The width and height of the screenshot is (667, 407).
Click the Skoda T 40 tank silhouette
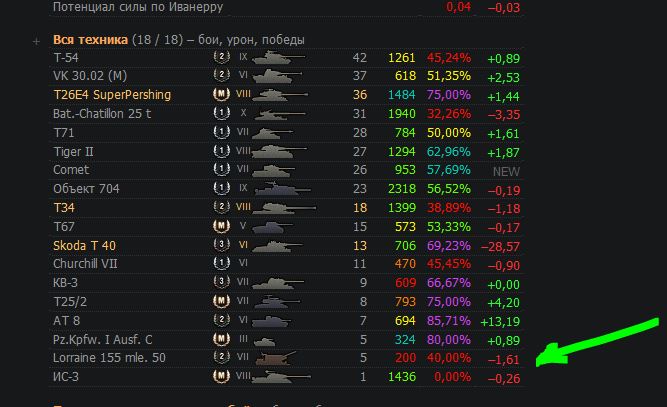pos(277,246)
